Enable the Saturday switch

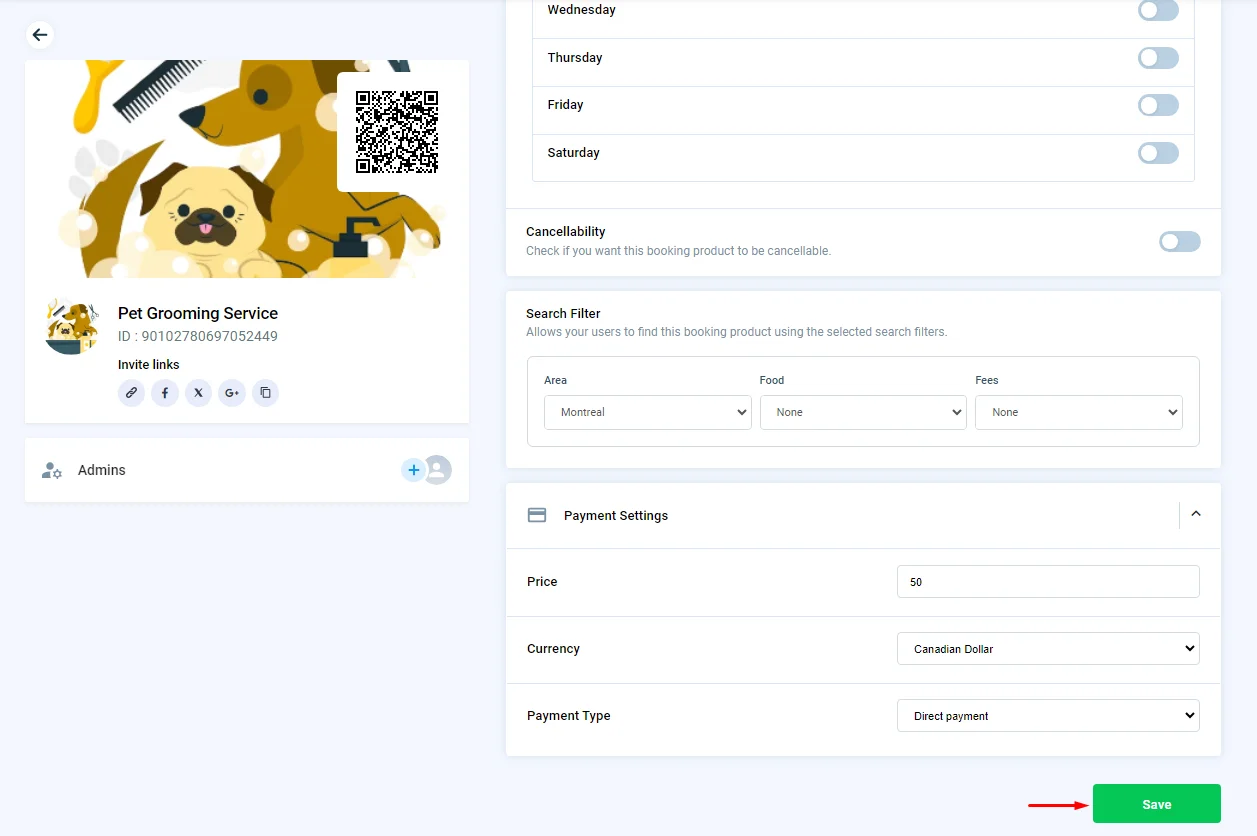[x=1158, y=153]
